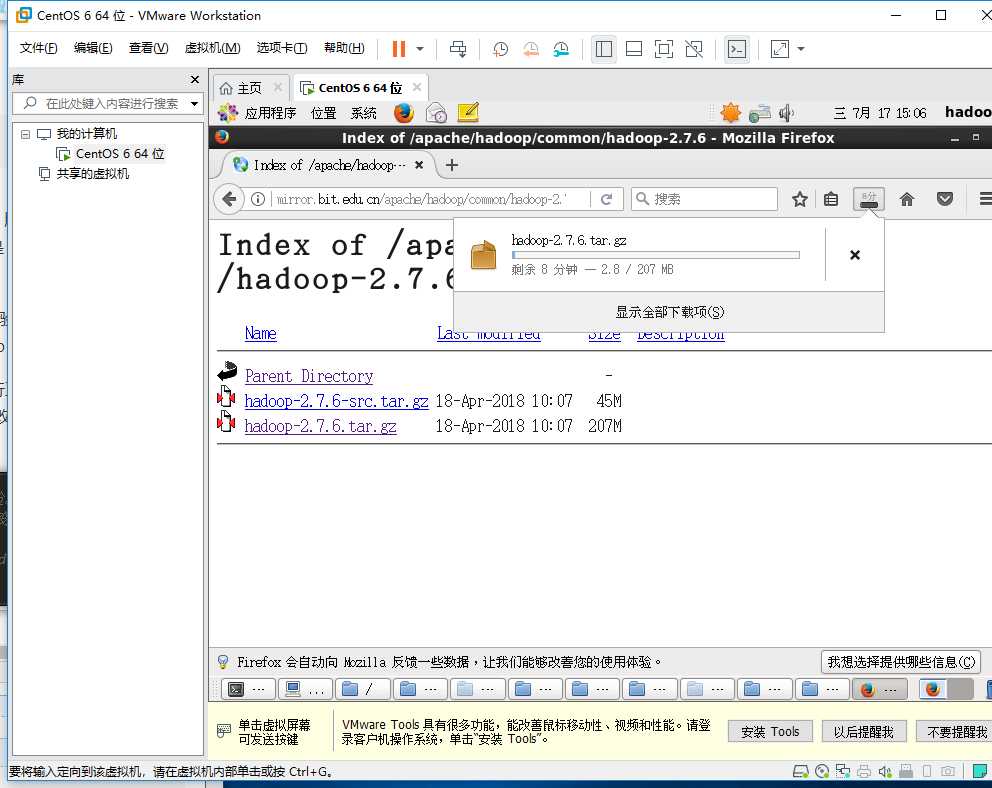Launch the mail client icon in GNOME panel
The image size is (992, 788).
pyautogui.click(x=437, y=113)
